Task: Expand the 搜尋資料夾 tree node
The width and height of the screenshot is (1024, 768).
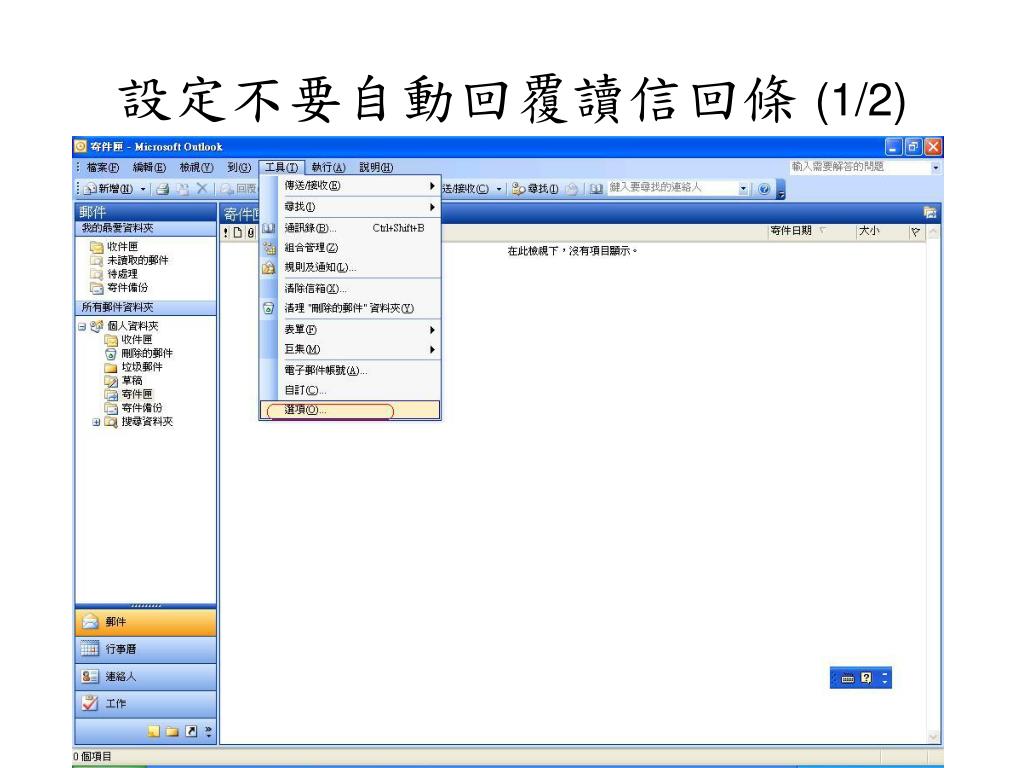Action: tap(97, 422)
